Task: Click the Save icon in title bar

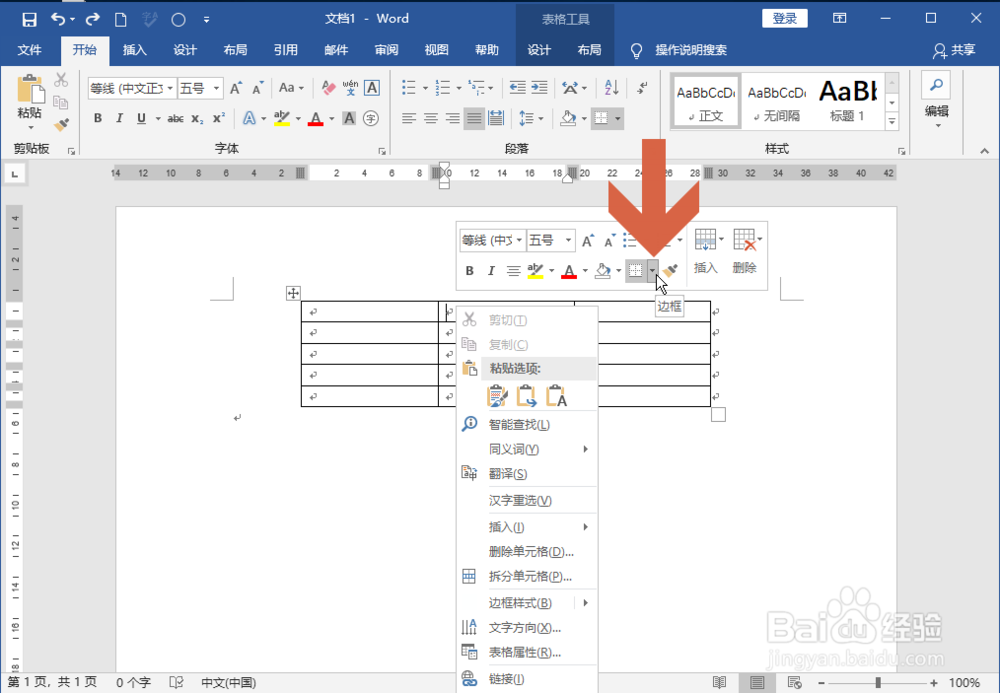Action: (29, 19)
